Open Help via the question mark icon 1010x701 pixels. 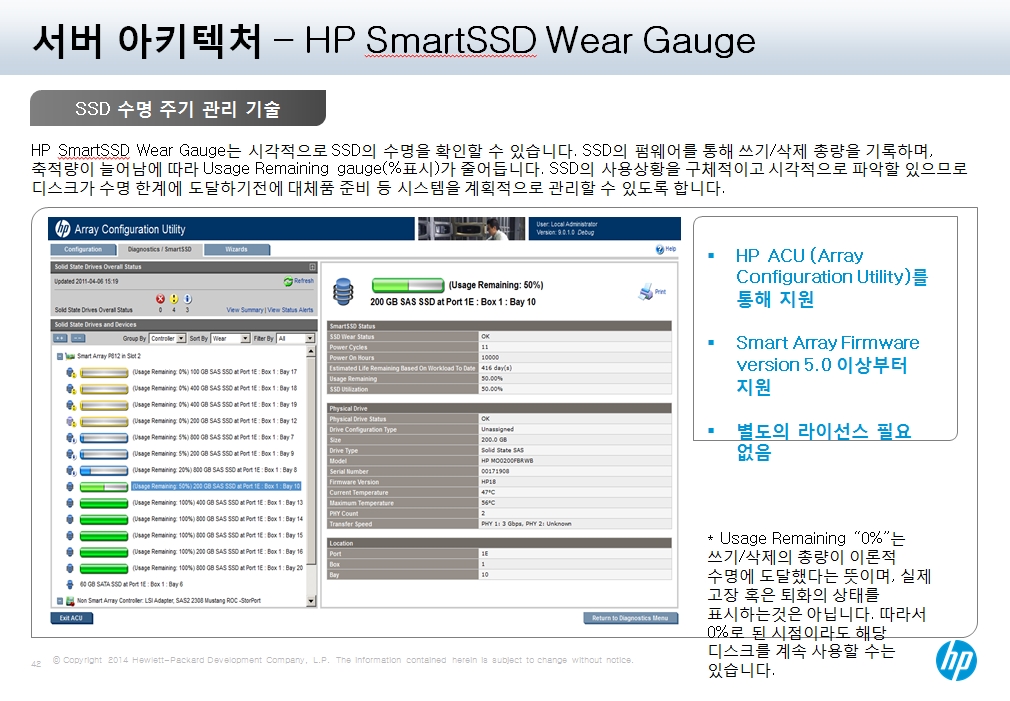660,250
